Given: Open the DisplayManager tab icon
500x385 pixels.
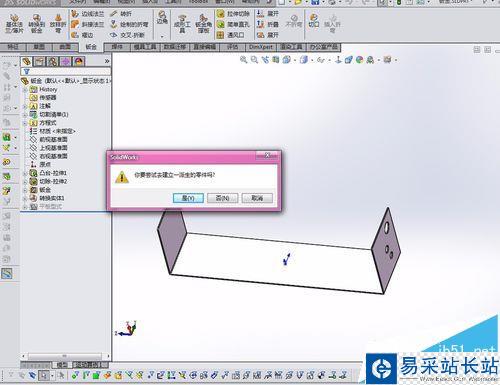Looking at the screenshot, I should 79,61.
